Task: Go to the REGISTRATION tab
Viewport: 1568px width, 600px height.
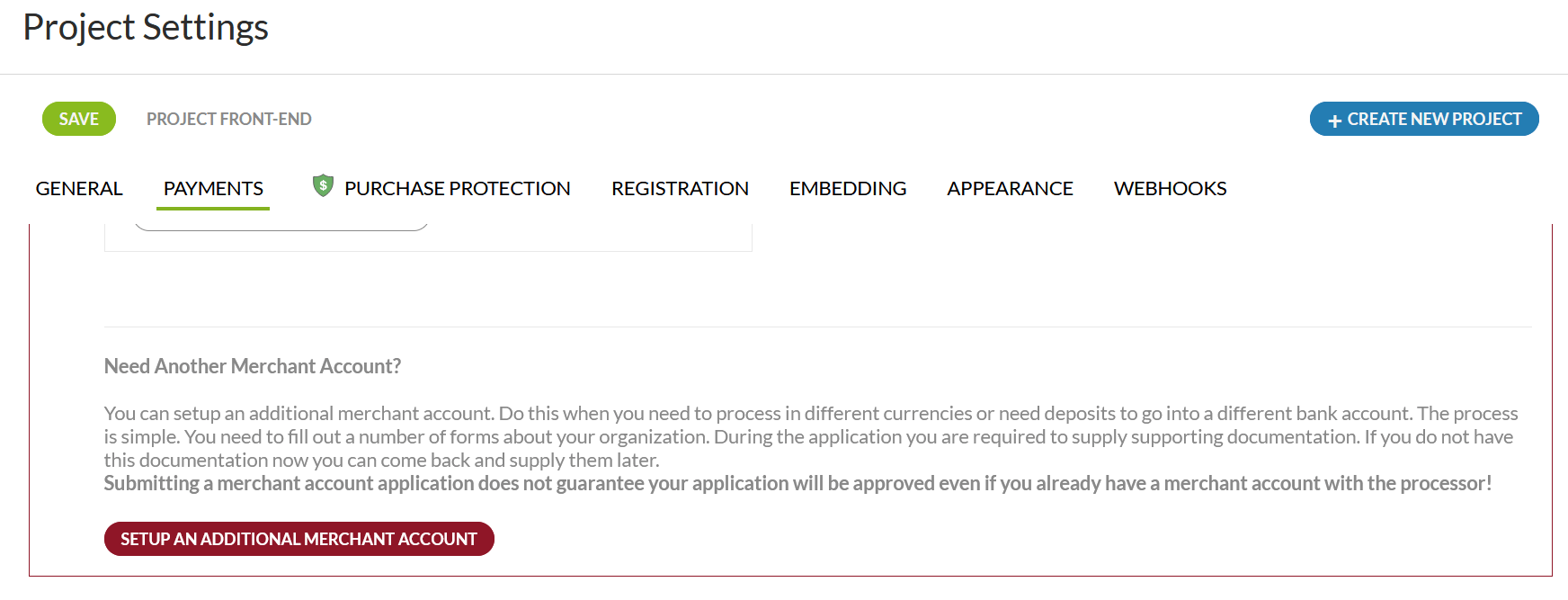Action: (680, 188)
